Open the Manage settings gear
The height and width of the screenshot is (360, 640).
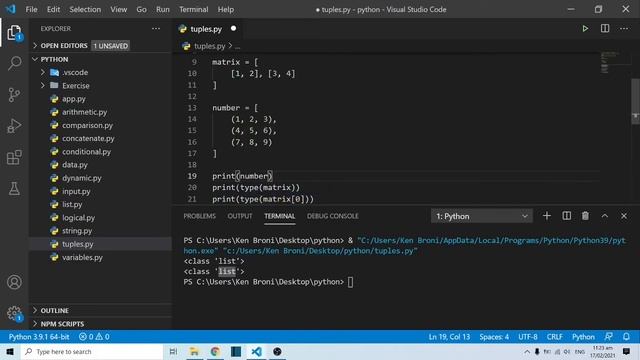point(14,313)
